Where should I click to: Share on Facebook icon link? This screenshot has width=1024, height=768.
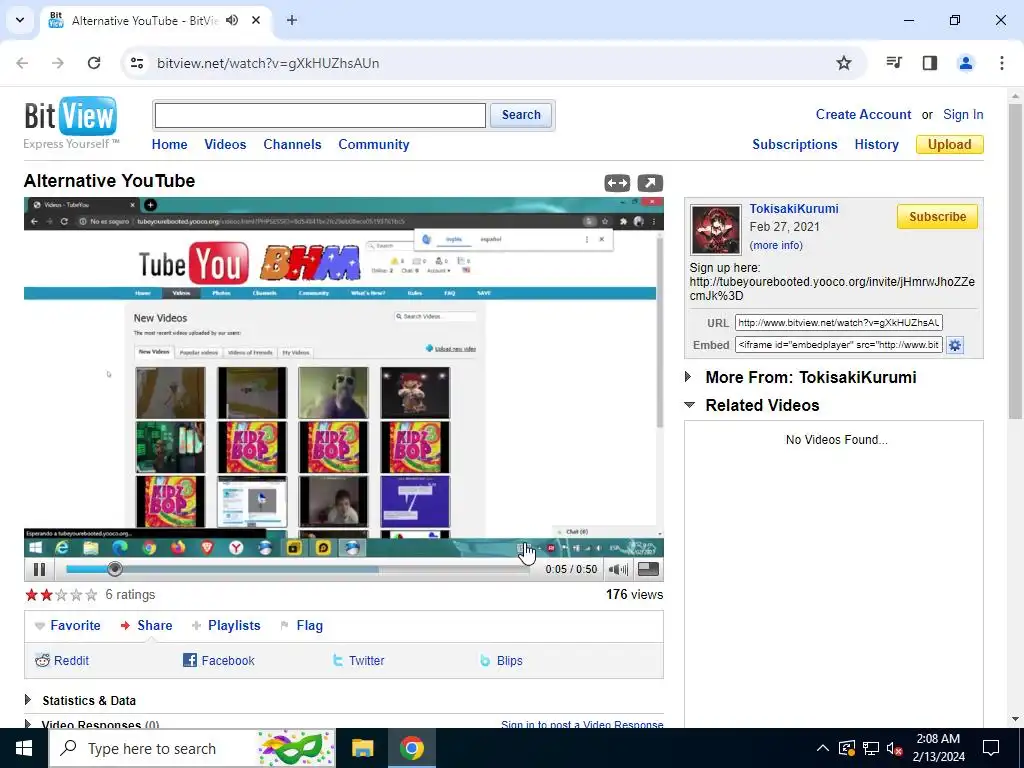point(219,660)
